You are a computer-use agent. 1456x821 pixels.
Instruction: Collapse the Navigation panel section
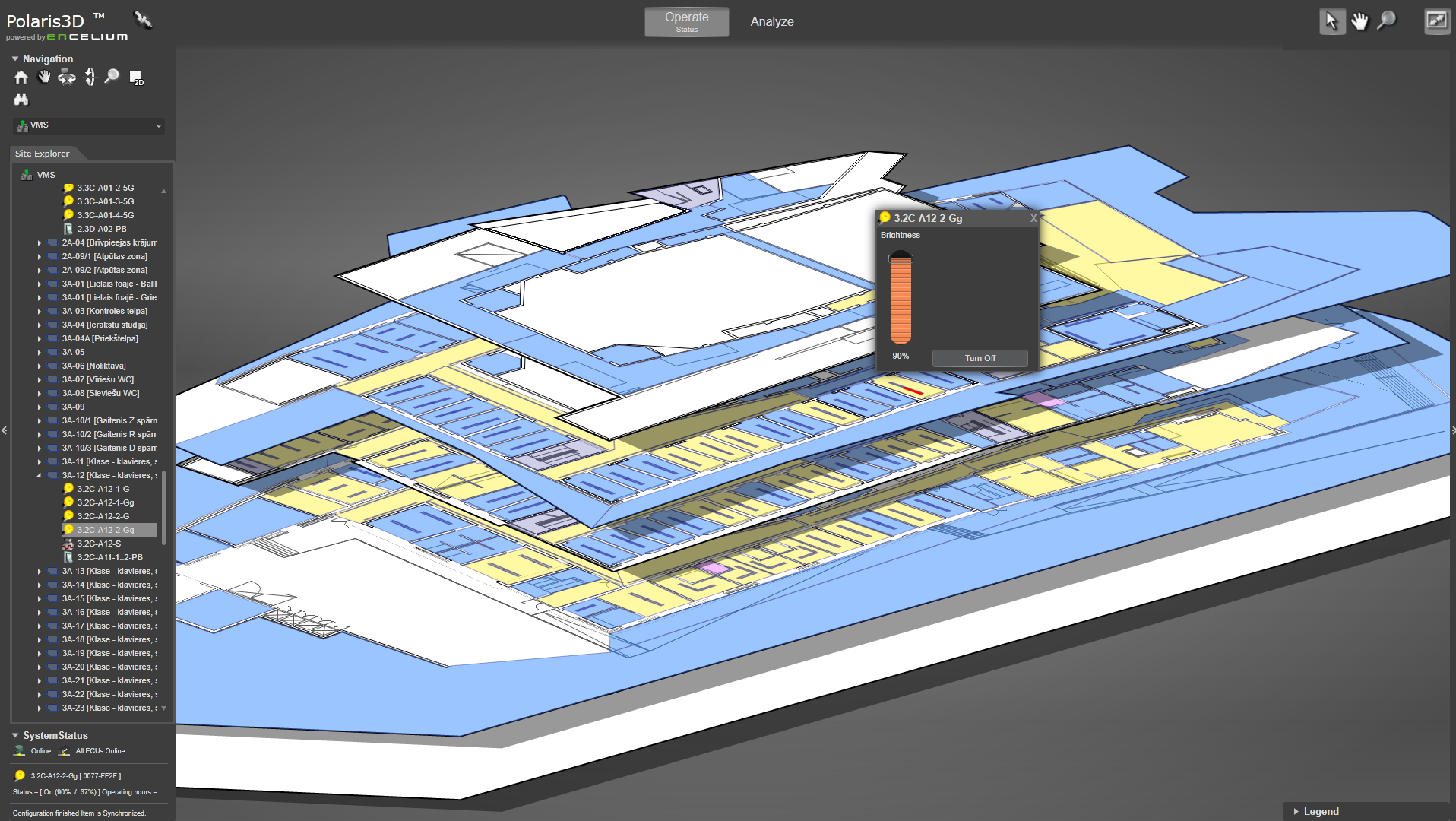[x=14, y=59]
